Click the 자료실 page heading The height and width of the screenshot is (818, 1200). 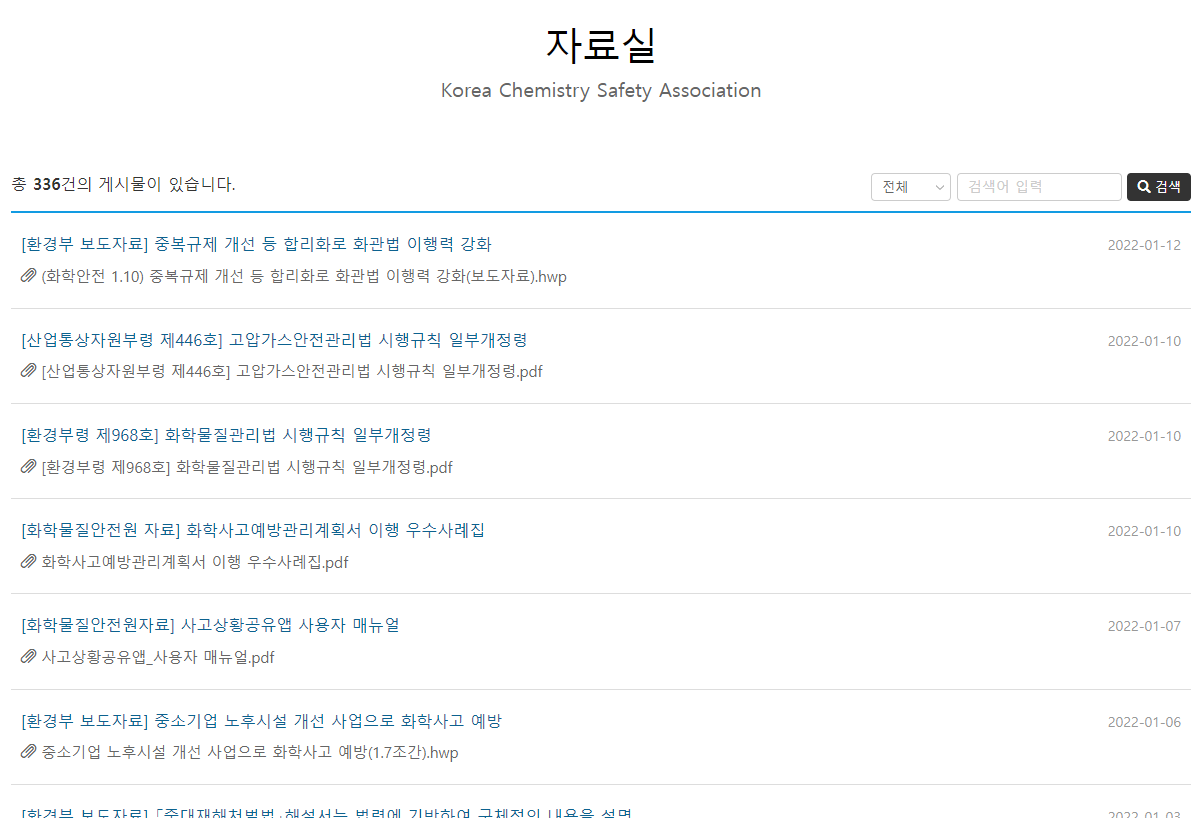point(601,44)
